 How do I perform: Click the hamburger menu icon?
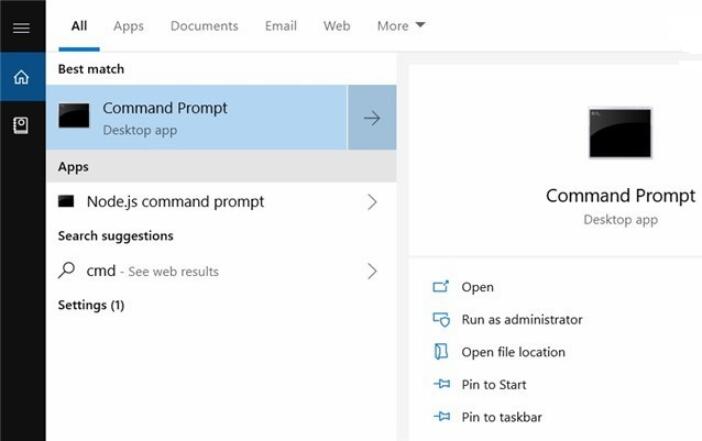coord(21,27)
